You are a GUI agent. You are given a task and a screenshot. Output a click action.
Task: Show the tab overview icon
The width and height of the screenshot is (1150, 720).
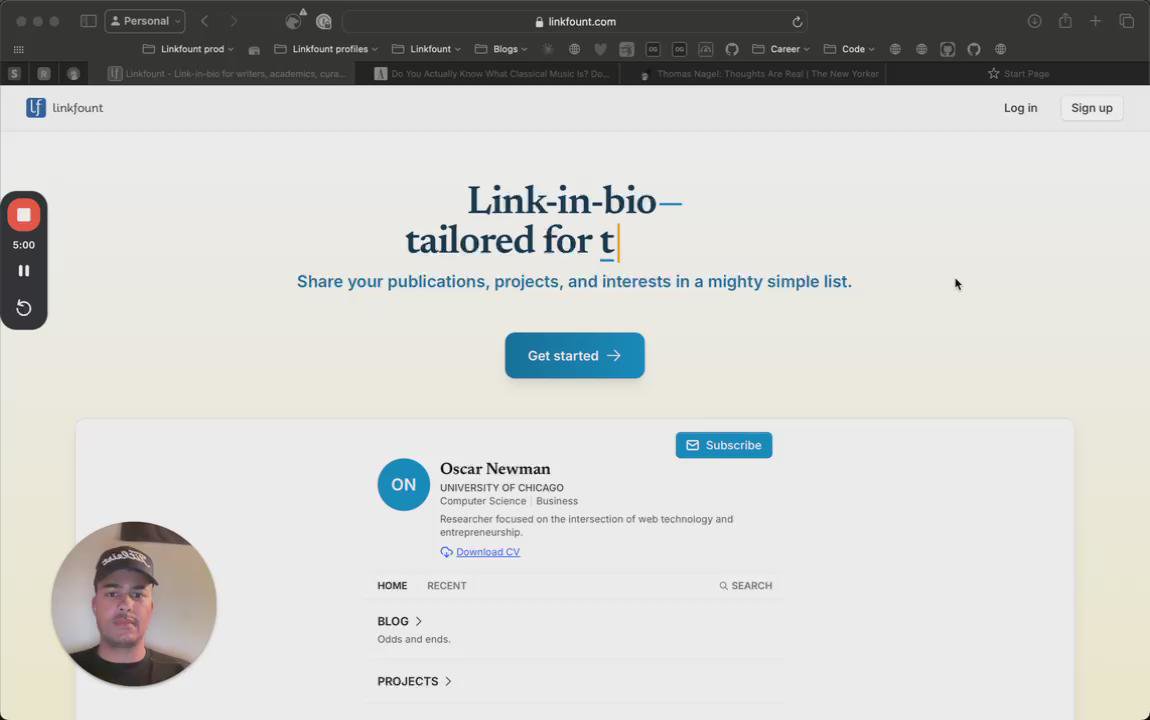[x=1127, y=21]
